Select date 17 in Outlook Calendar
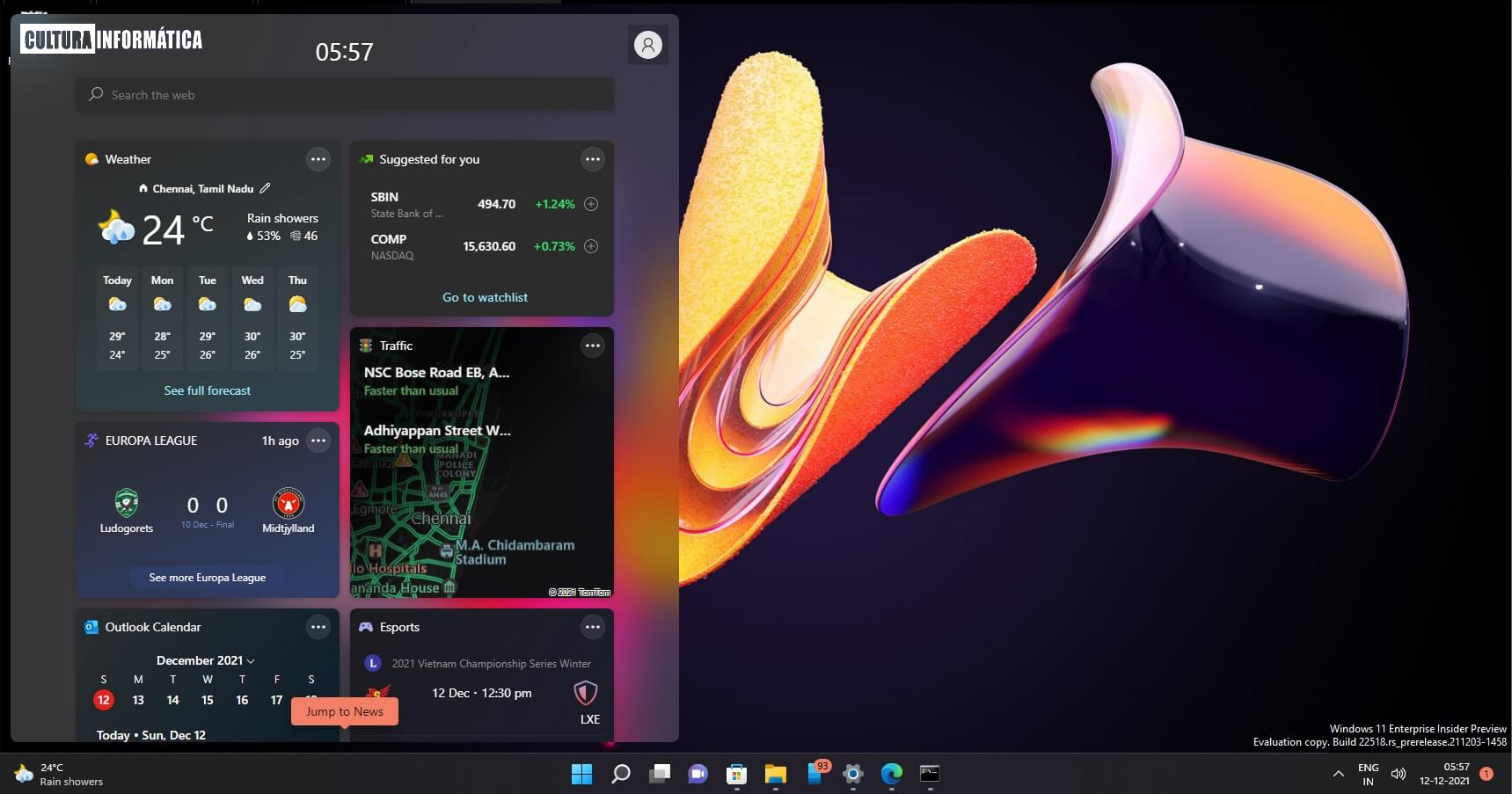Viewport: 1512px width, 794px height. [x=277, y=700]
